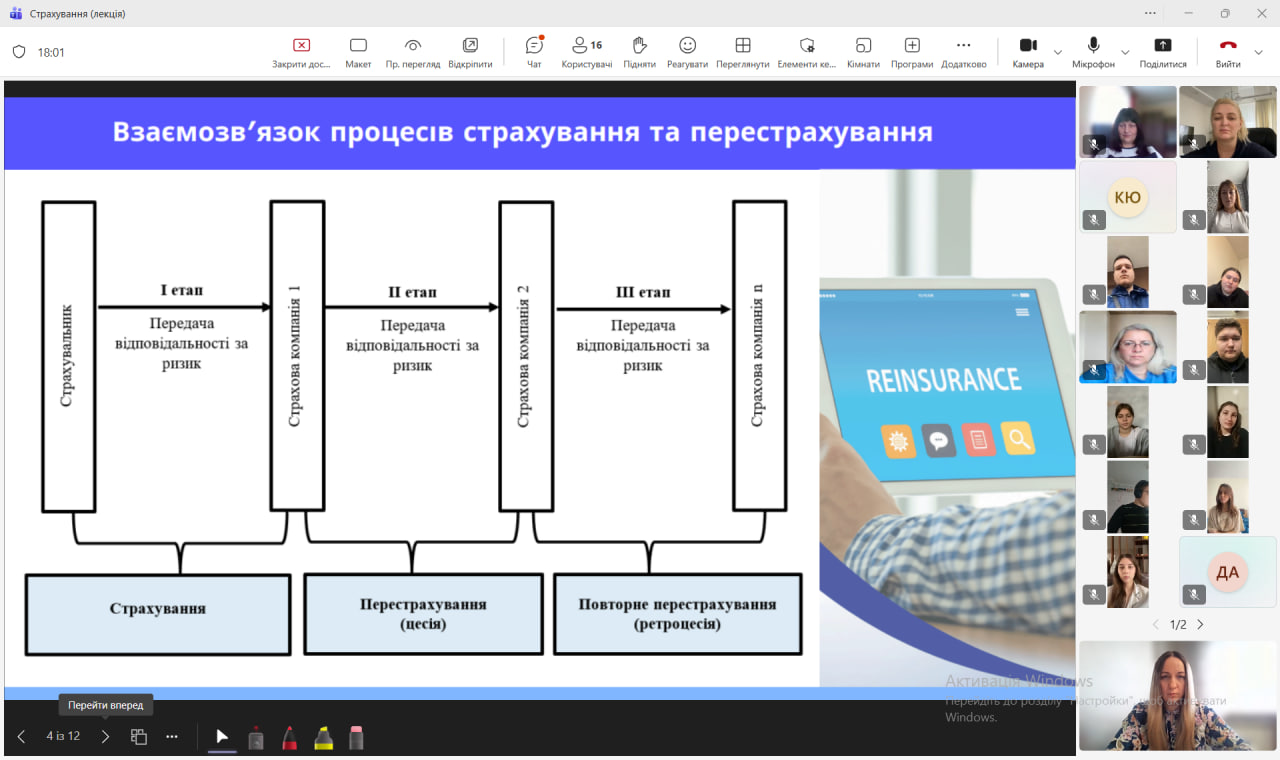Select the laser pointer tool
The width and height of the screenshot is (1280, 760).
pos(222,737)
